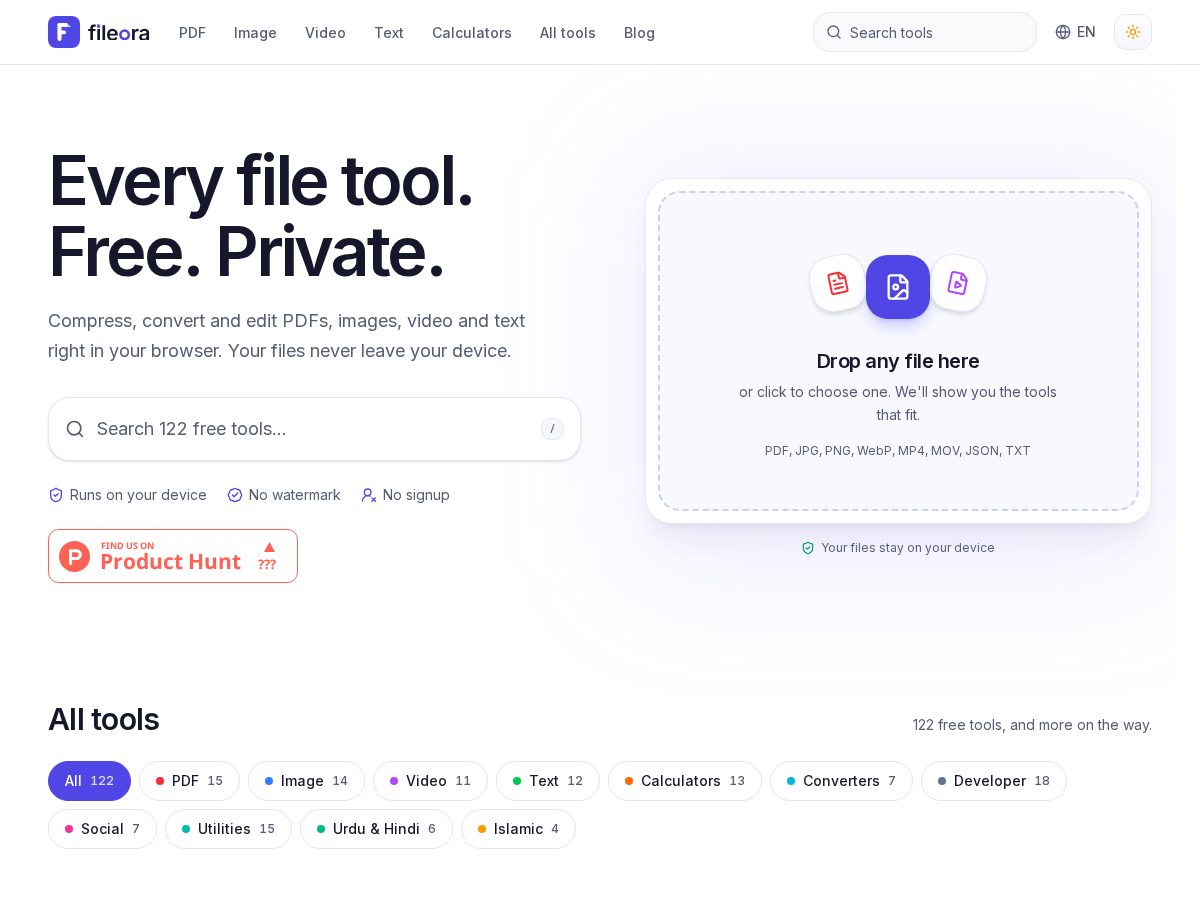1200x900 pixels.
Task: Select the All 122 filter chip
Action: click(x=89, y=781)
